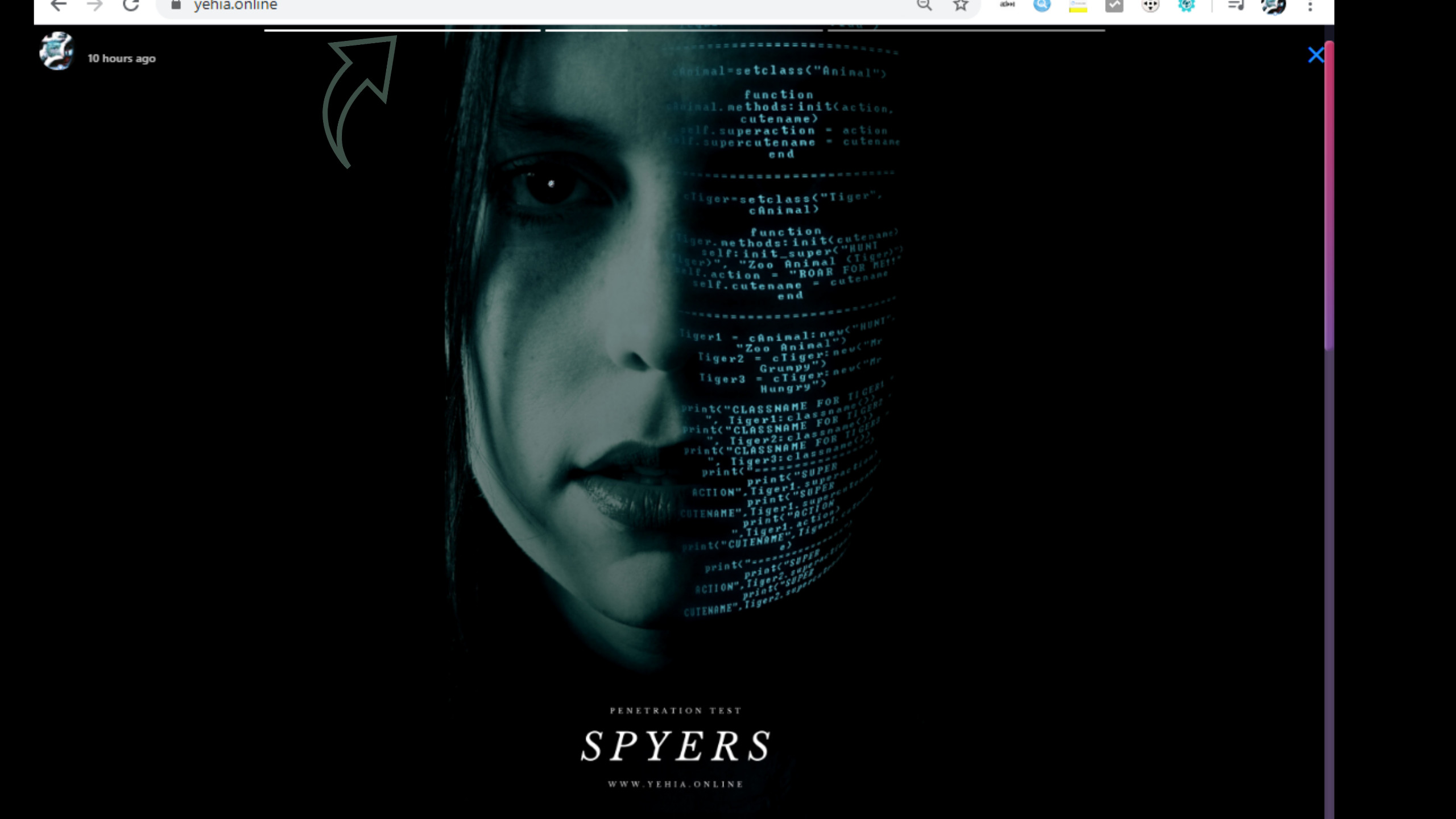
Task: Bookmark this page with star icon
Action: pos(961,6)
